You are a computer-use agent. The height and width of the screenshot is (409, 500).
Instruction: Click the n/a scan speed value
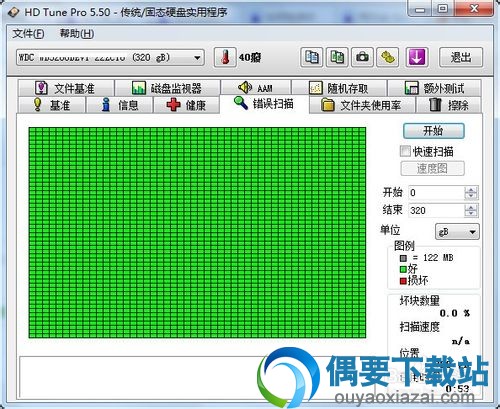pos(461,341)
